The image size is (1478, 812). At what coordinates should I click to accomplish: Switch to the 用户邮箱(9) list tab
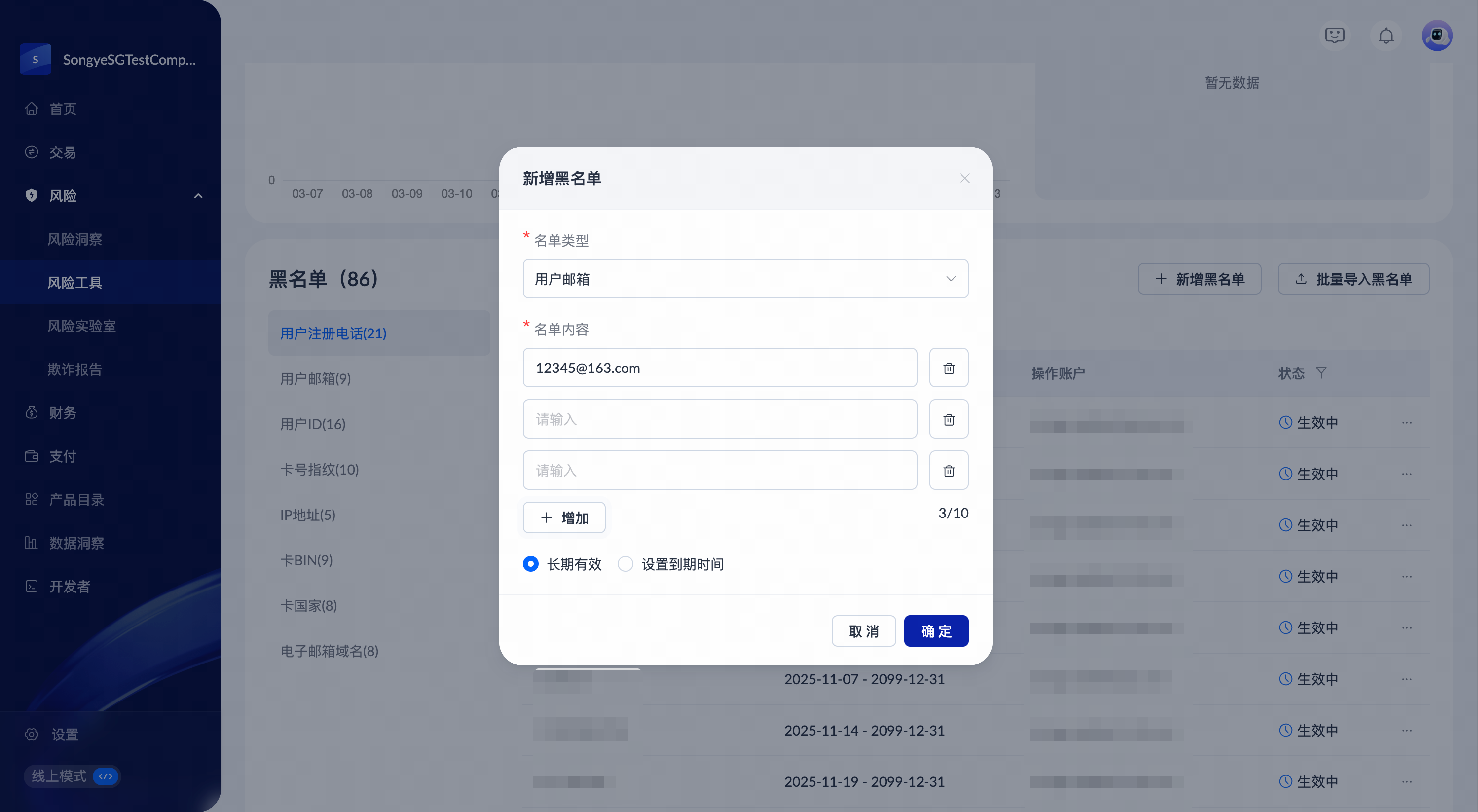click(316, 379)
